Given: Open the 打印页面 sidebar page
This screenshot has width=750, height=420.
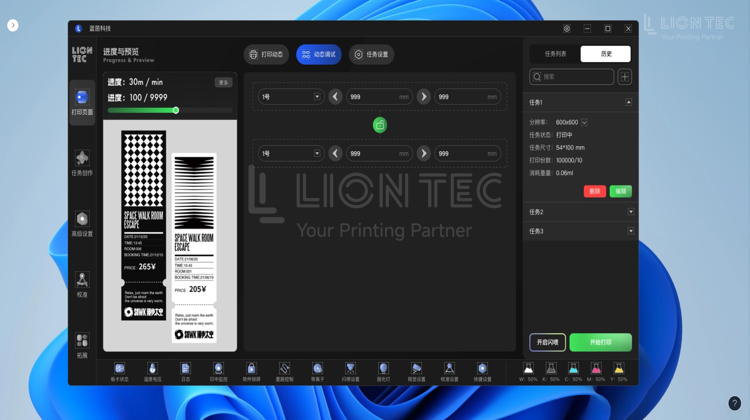Looking at the screenshot, I should coord(82,102).
